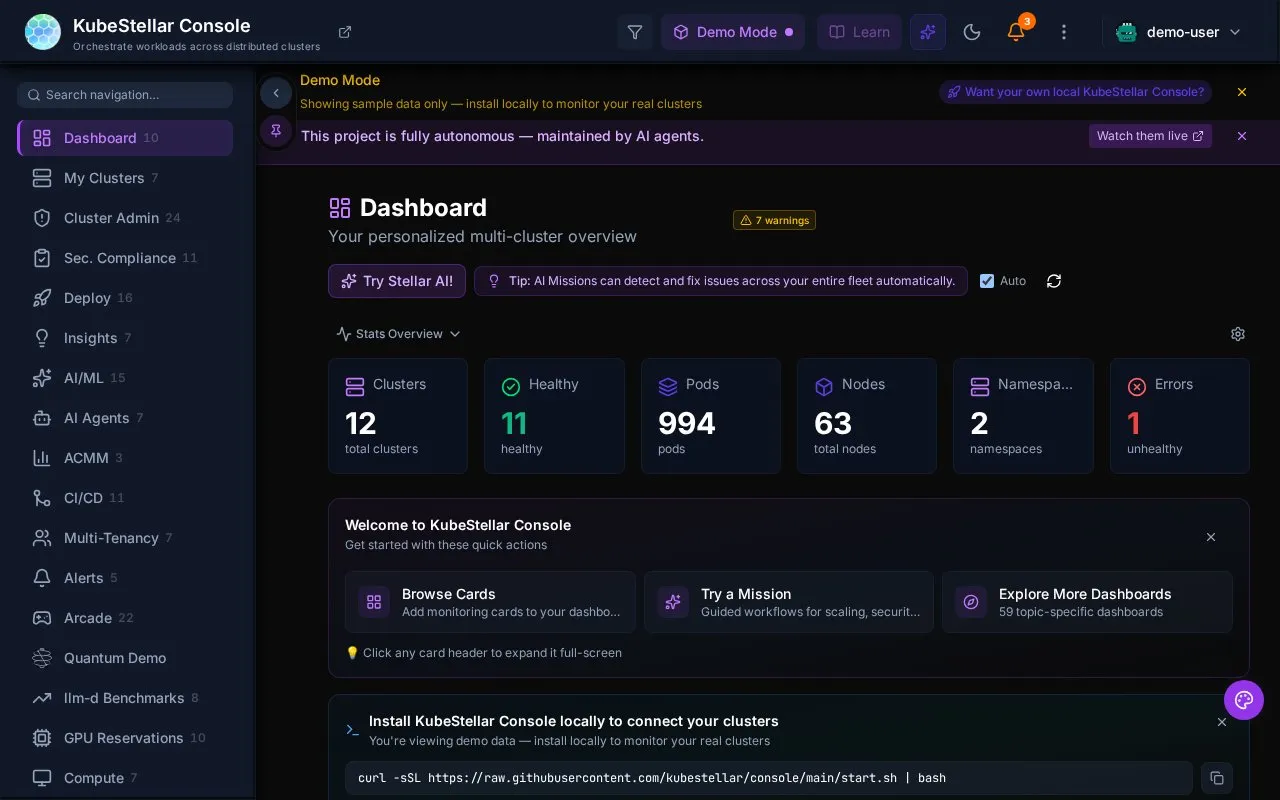
Task: Toggle dark mode moon icon
Action: (972, 32)
